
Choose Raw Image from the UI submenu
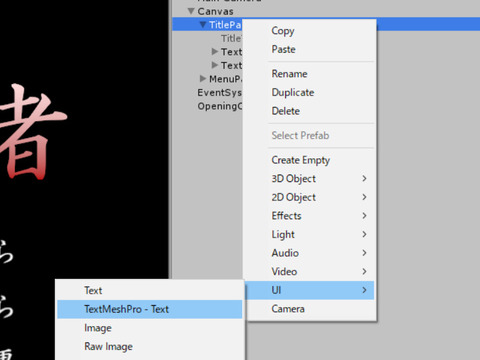pyautogui.click(x=150, y=347)
